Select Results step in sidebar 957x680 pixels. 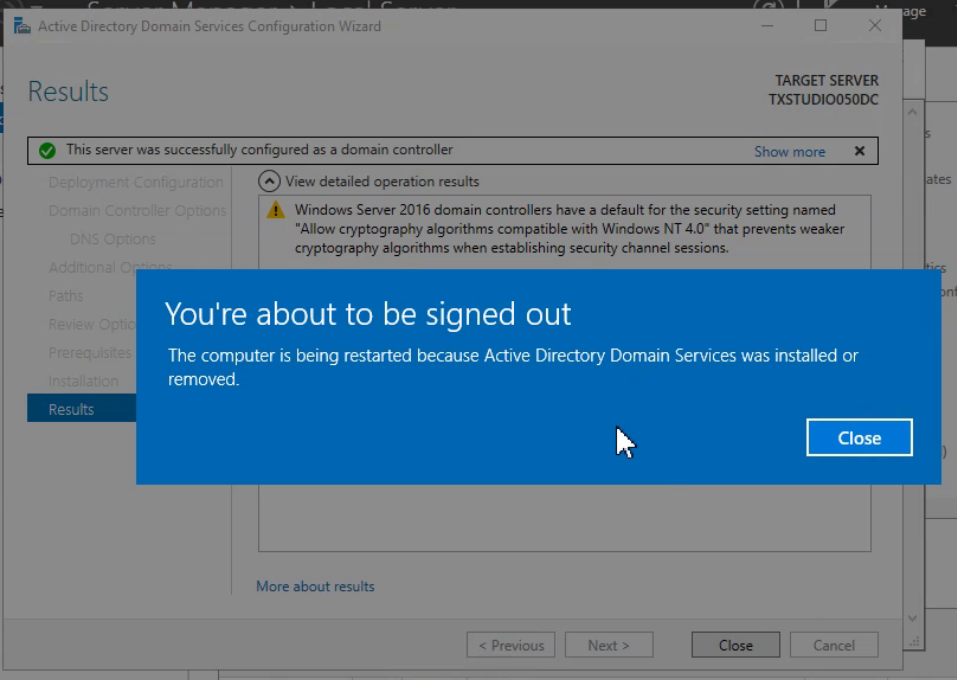coord(82,408)
